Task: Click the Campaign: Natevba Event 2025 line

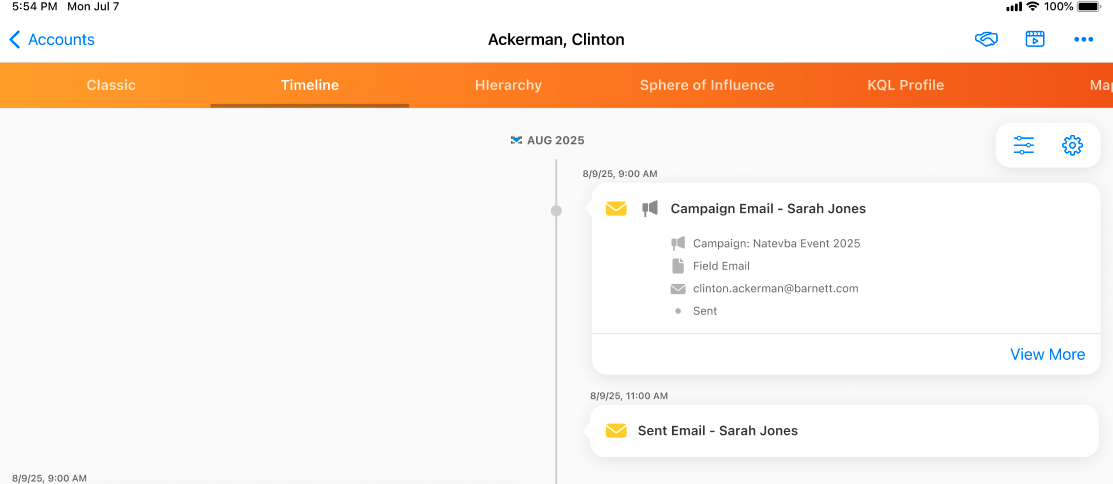Action: click(x=776, y=243)
